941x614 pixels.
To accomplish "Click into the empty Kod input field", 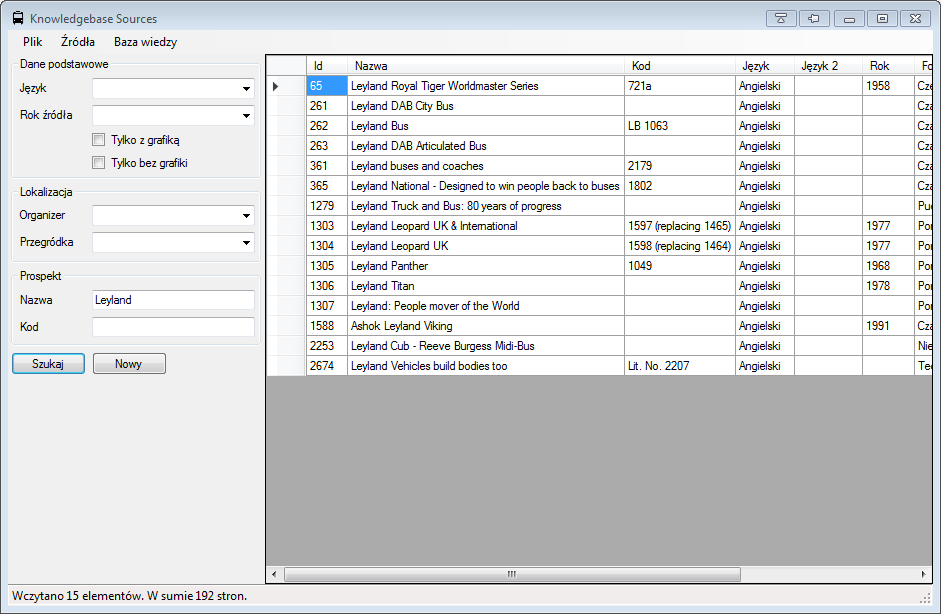I will tap(173, 327).
